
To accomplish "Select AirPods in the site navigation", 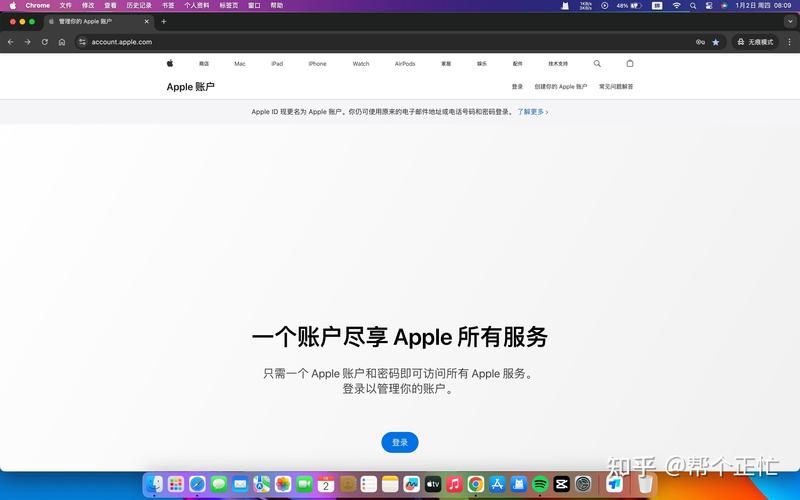I will (x=405, y=64).
